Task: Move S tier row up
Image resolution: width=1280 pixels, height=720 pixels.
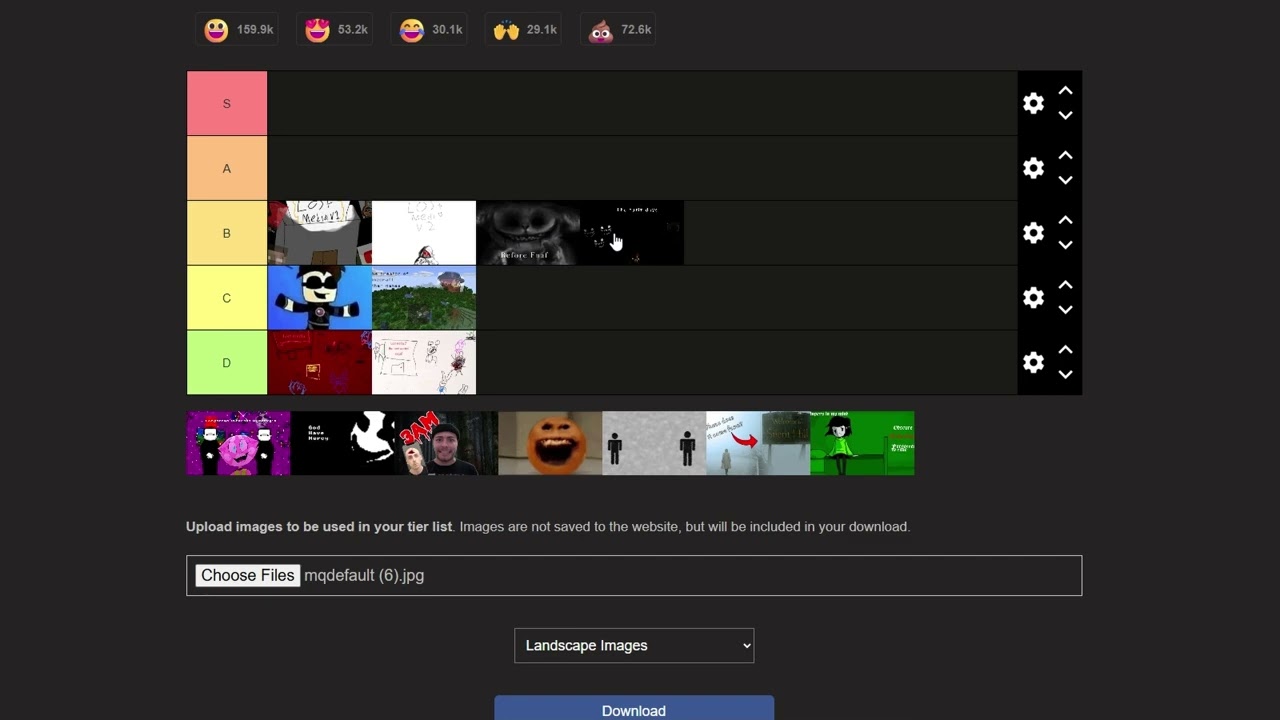Action: pyautogui.click(x=1066, y=91)
